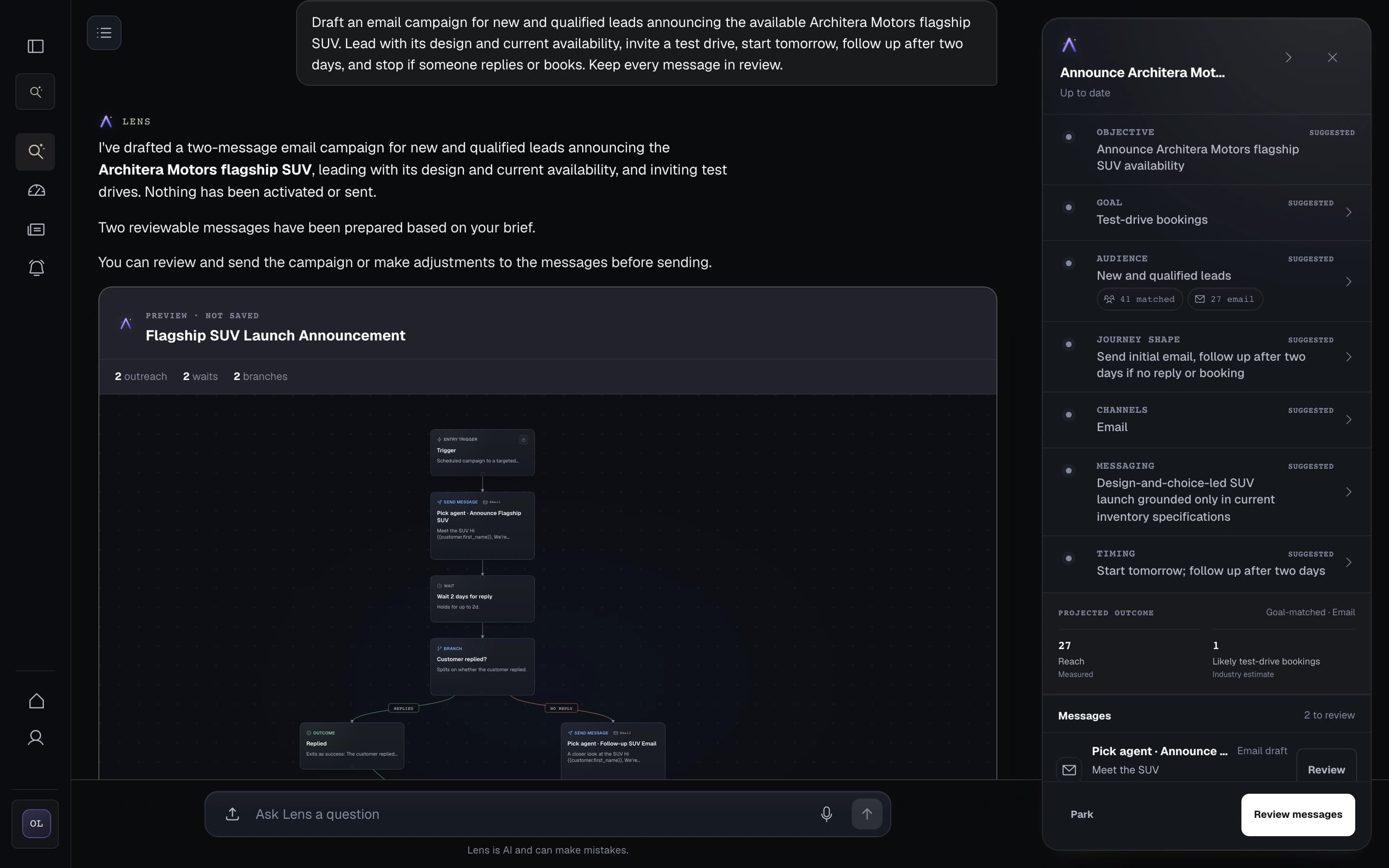Click the next chevron in the panel header

pos(1289,57)
